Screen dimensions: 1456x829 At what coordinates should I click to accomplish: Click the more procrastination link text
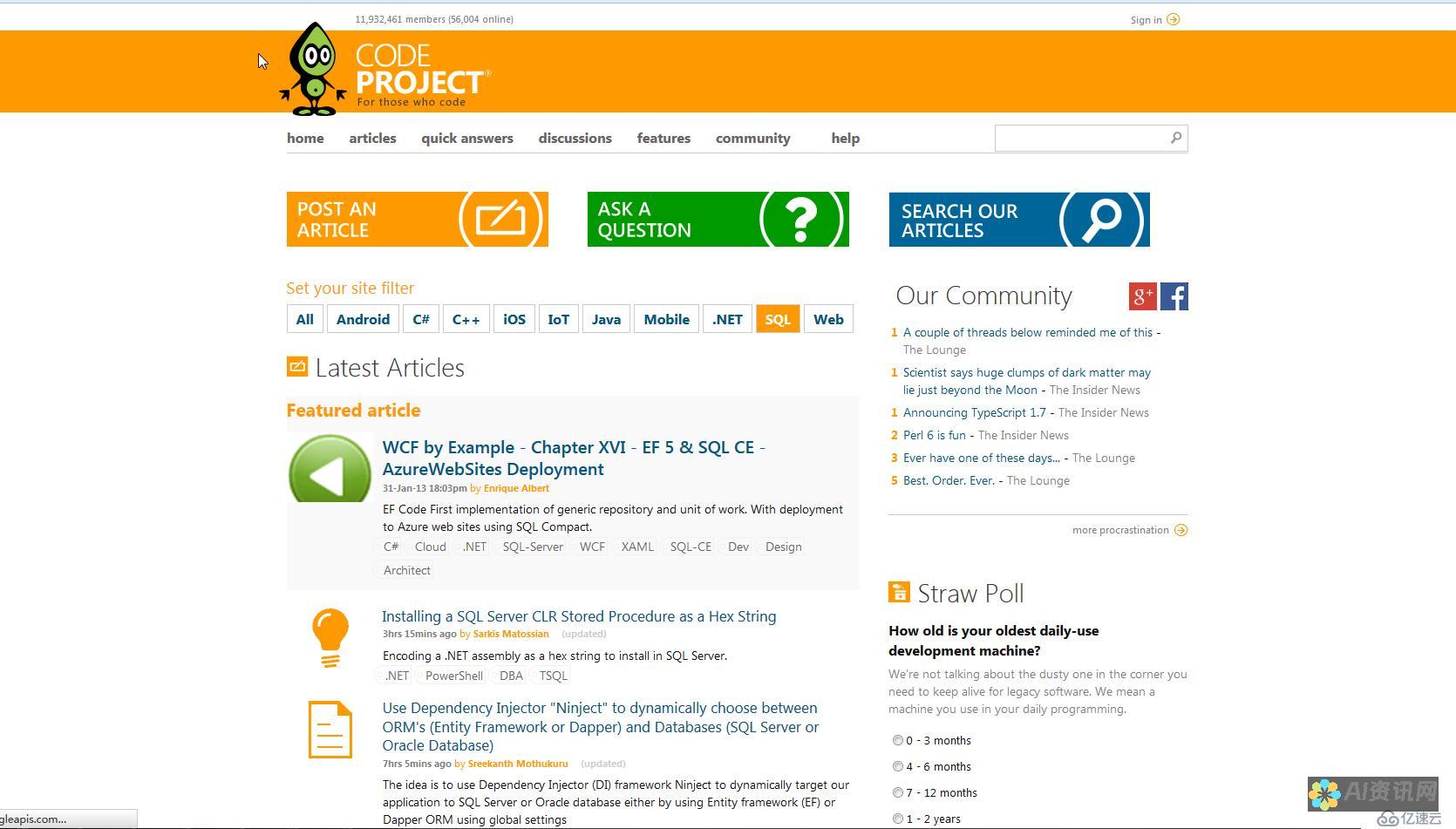[x=1120, y=530]
